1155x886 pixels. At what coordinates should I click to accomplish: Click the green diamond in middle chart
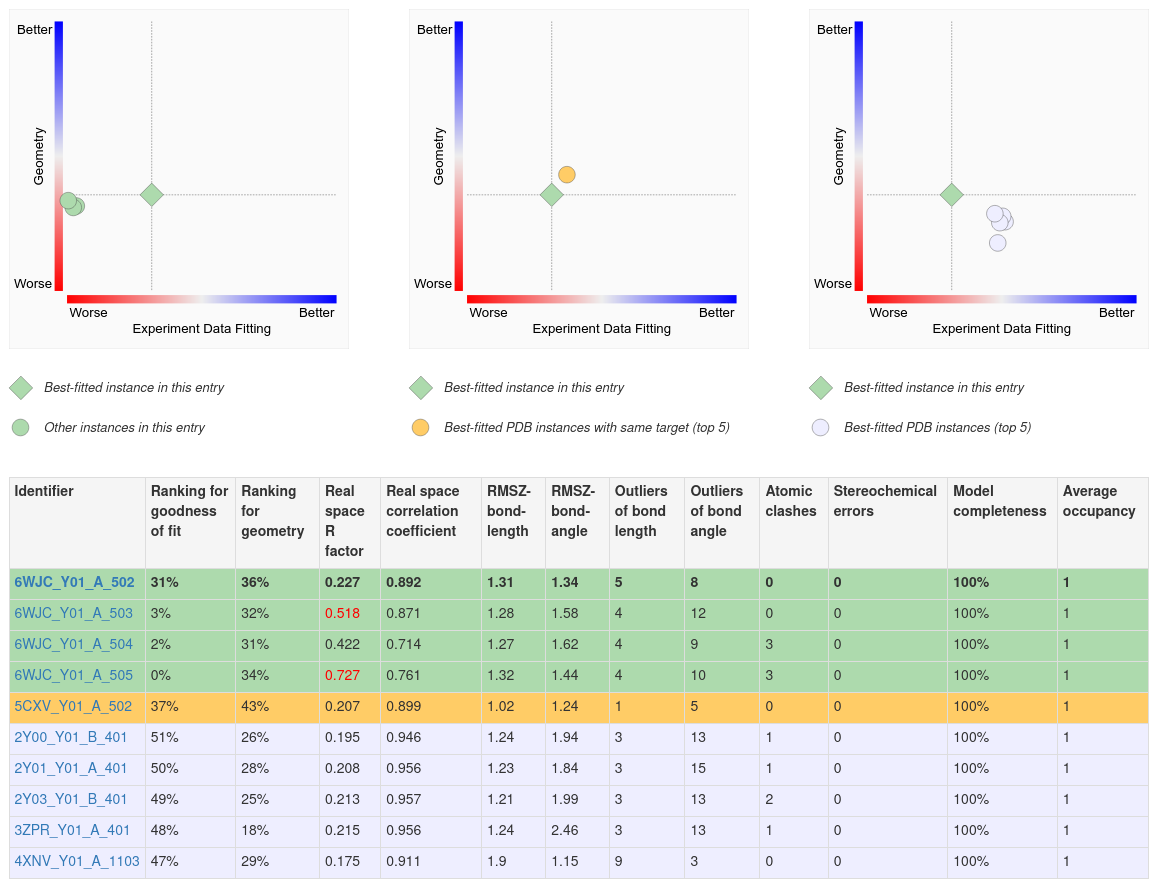coord(551,195)
